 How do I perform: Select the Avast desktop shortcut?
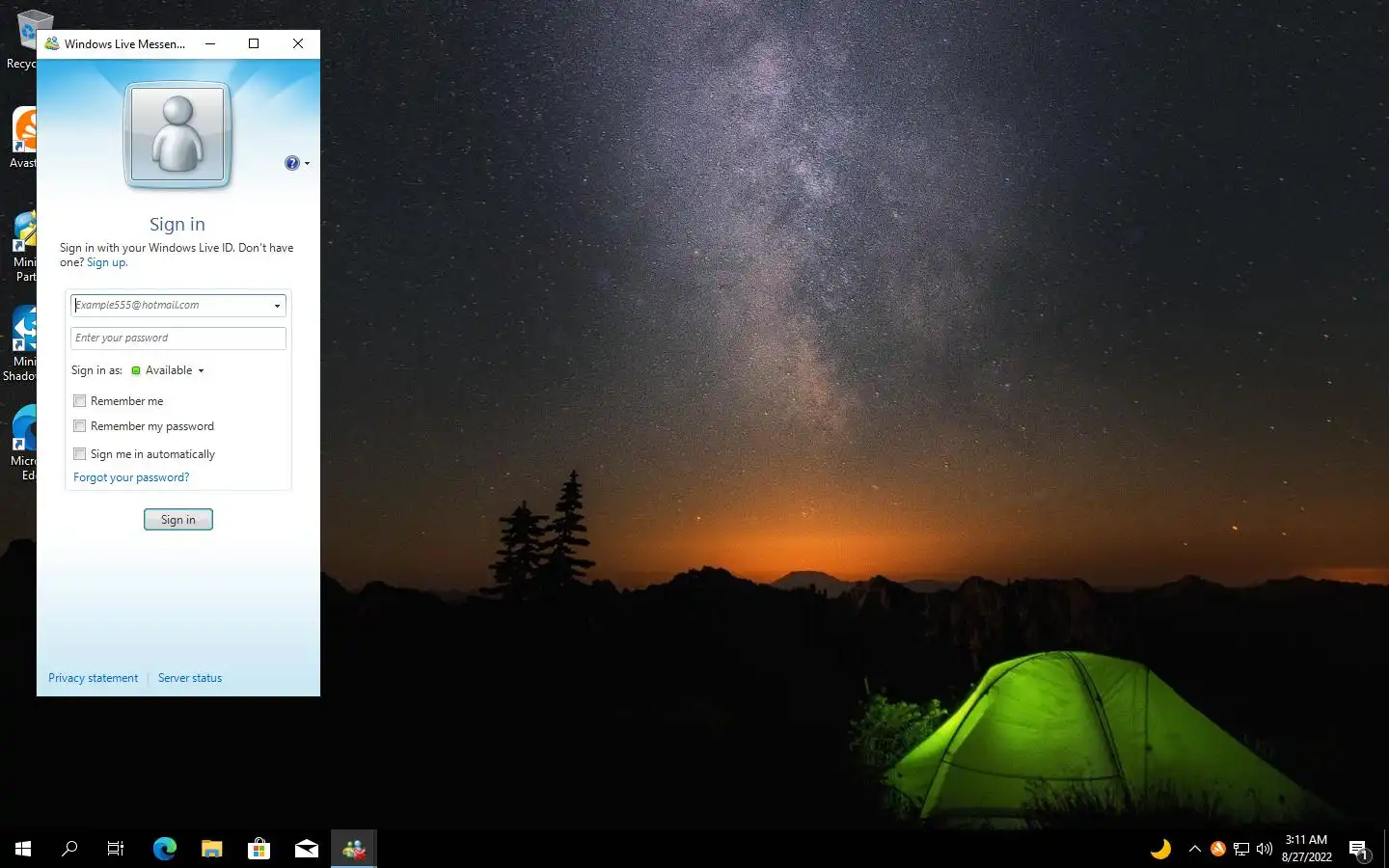21,138
